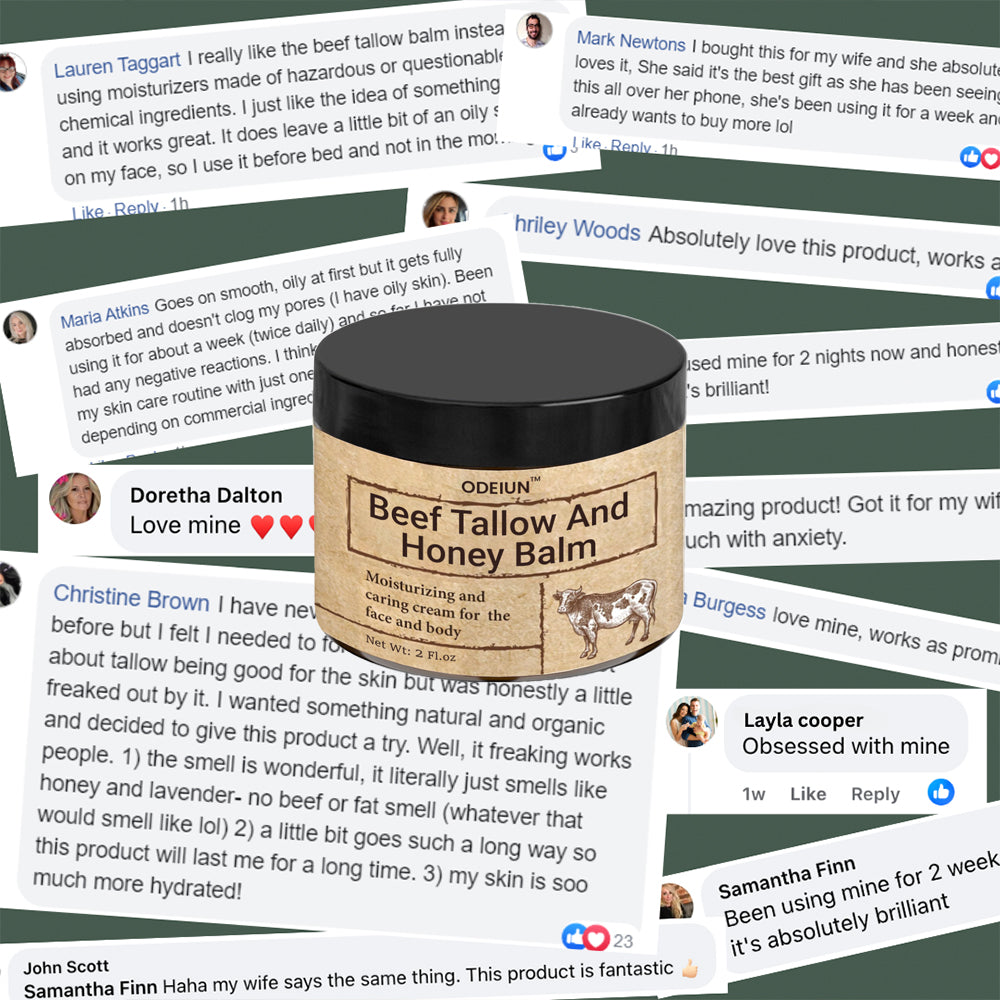1000x1000 pixels.
Task: Click the cow illustration on the jar label
Action: (605, 615)
